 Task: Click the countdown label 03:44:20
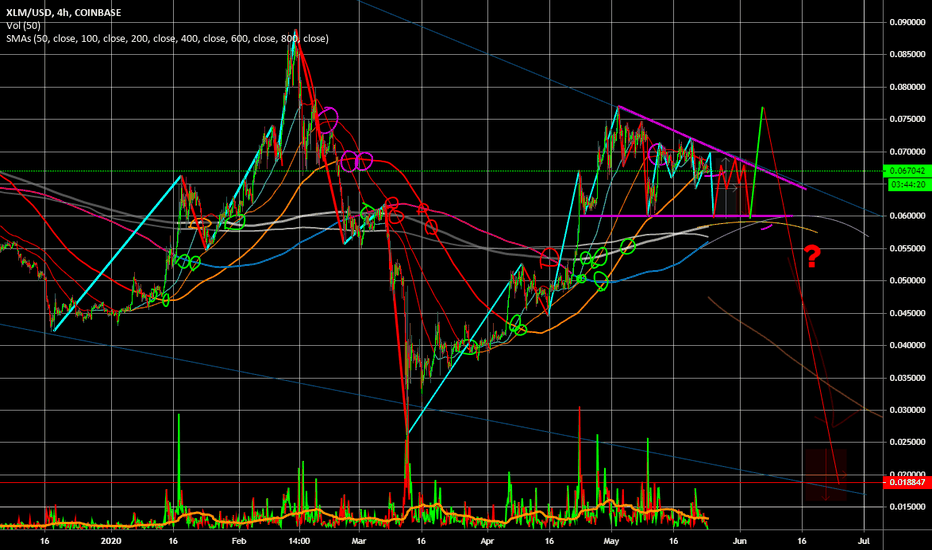point(908,185)
